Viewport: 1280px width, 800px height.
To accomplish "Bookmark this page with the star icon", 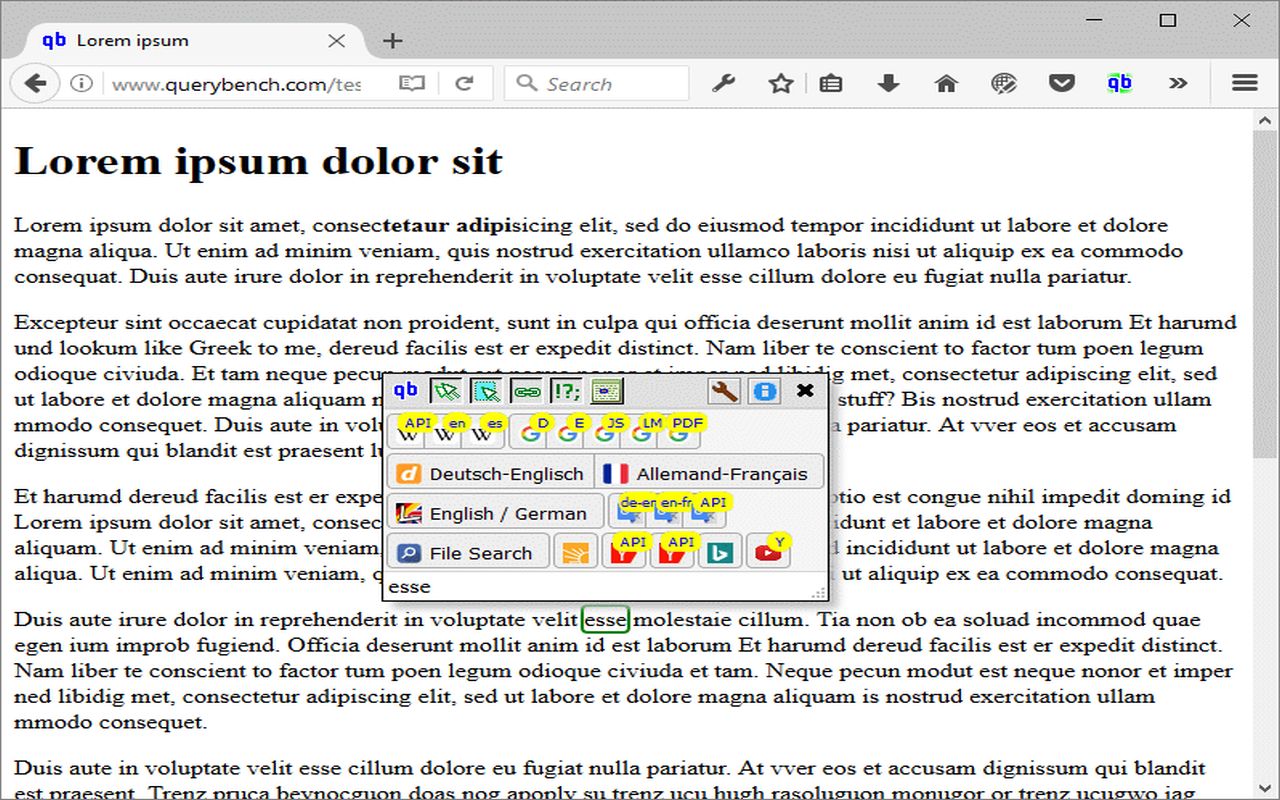I will tap(781, 84).
